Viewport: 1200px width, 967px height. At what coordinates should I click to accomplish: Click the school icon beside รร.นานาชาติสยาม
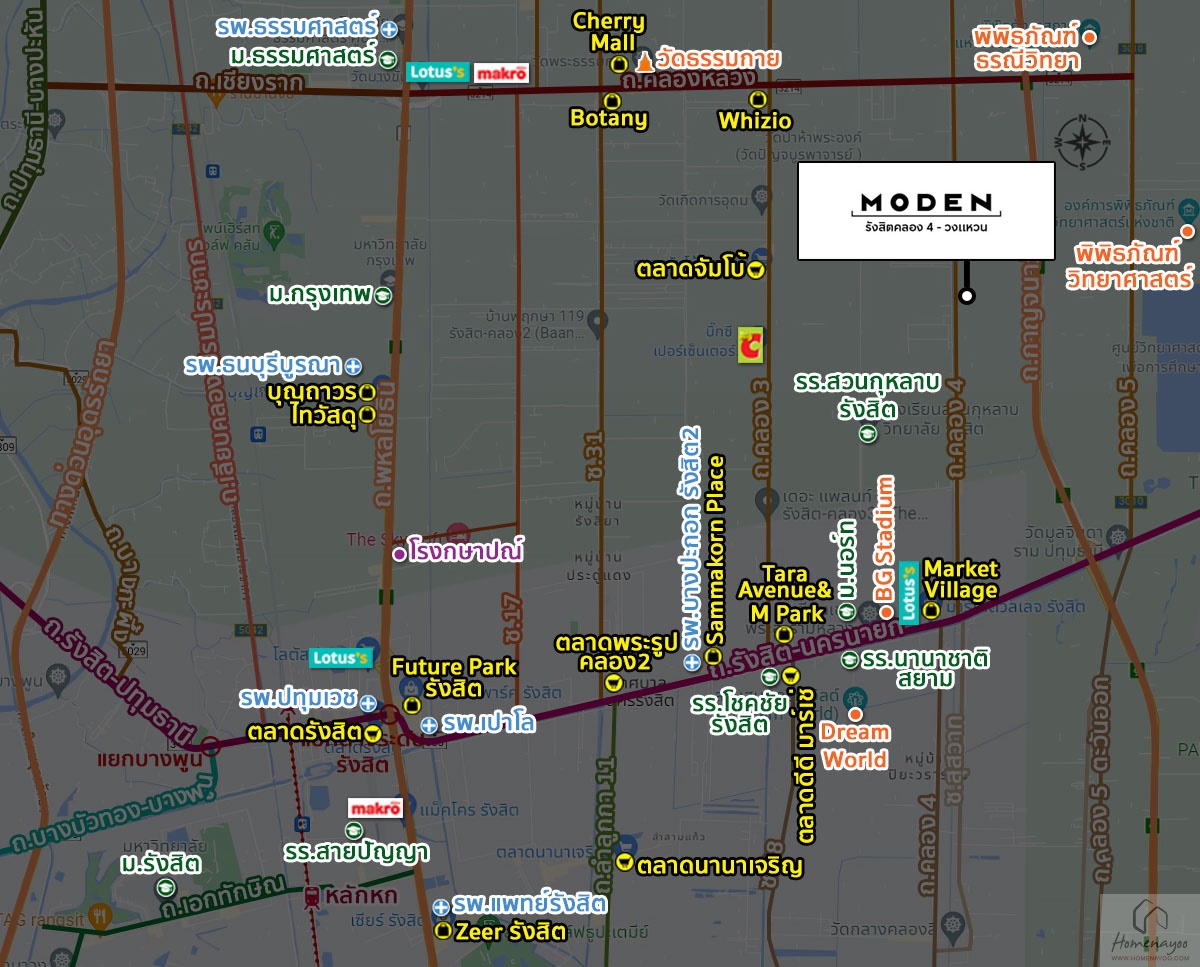point(849,660)
